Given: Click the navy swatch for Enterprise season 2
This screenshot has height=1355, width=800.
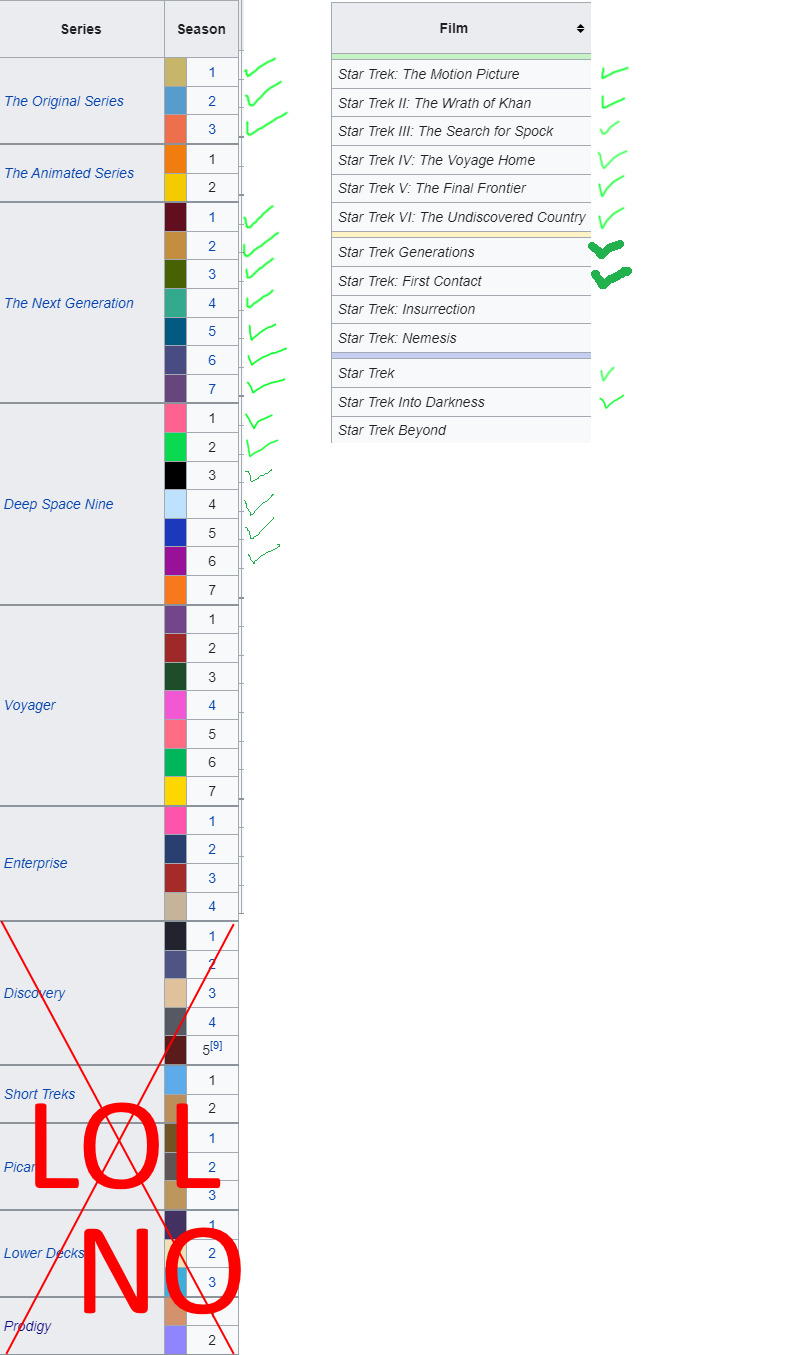Looking at the screenshot, I should click(x=175, y=849).
